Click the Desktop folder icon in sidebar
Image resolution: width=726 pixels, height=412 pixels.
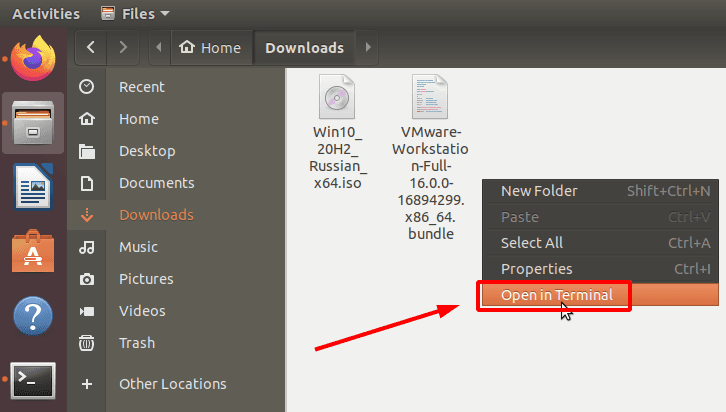click(x=87, y=151)
